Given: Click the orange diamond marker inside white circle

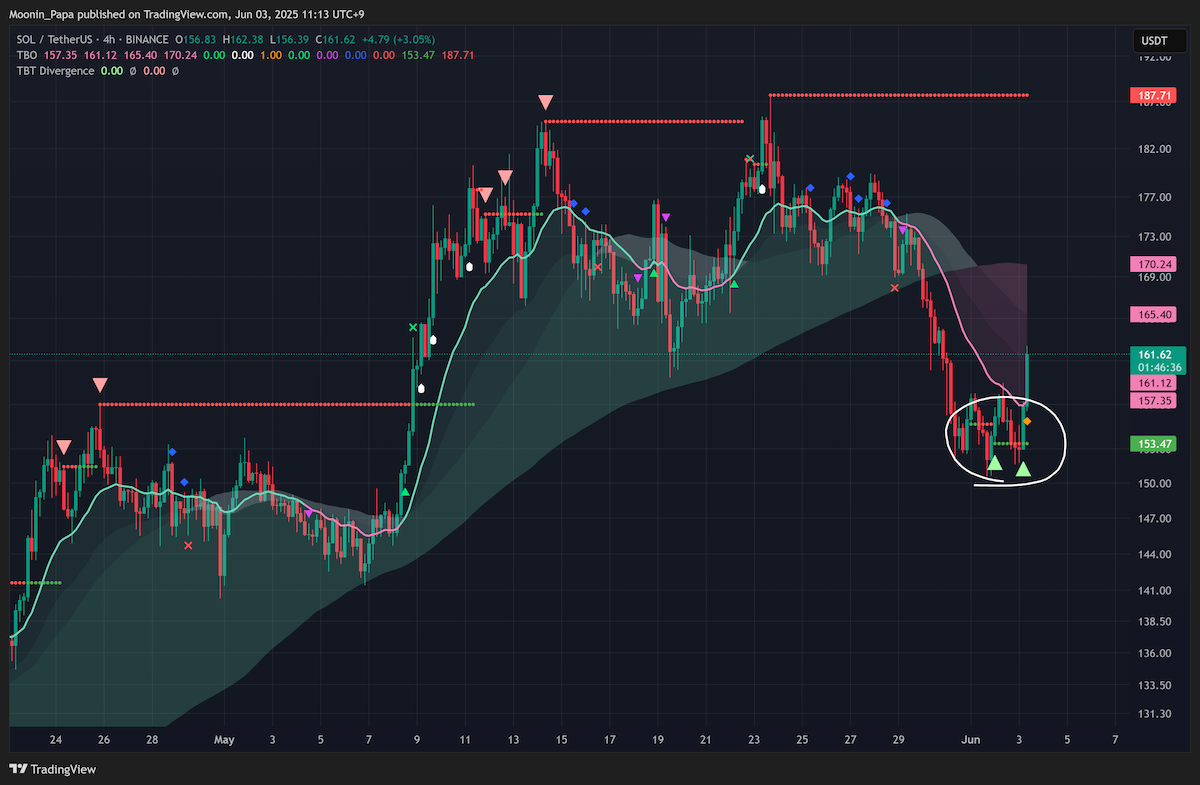Looking at the screenshot, I should pyautogui.click(x=1027, y=421).
